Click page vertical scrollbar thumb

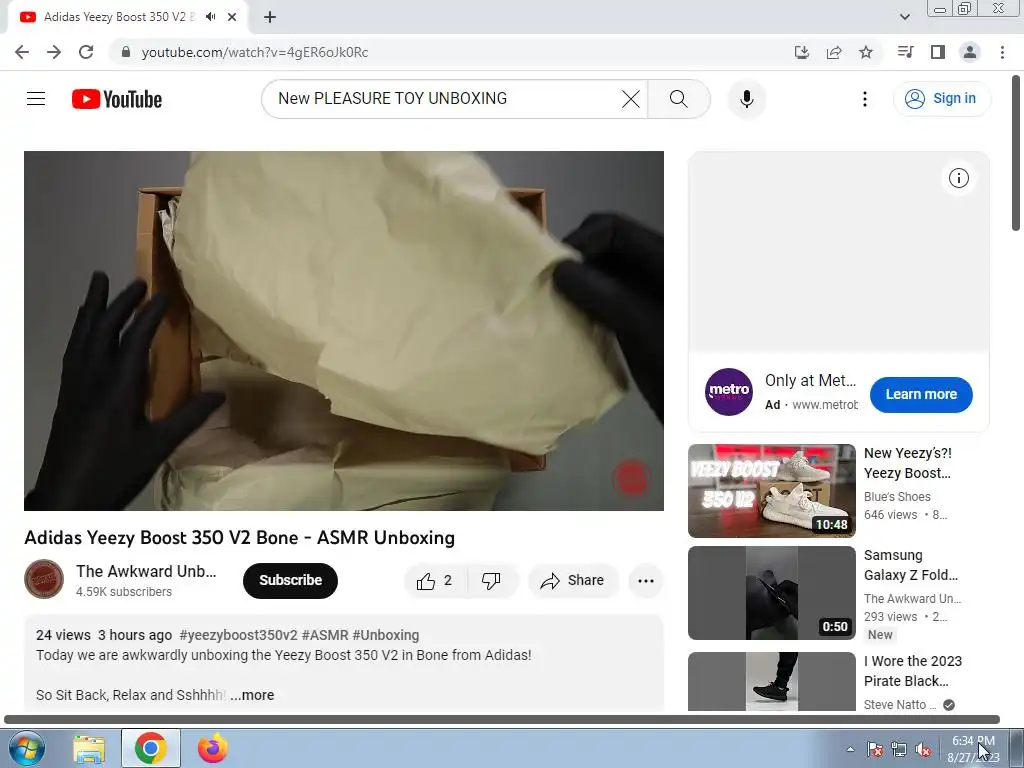[1016, 153]
